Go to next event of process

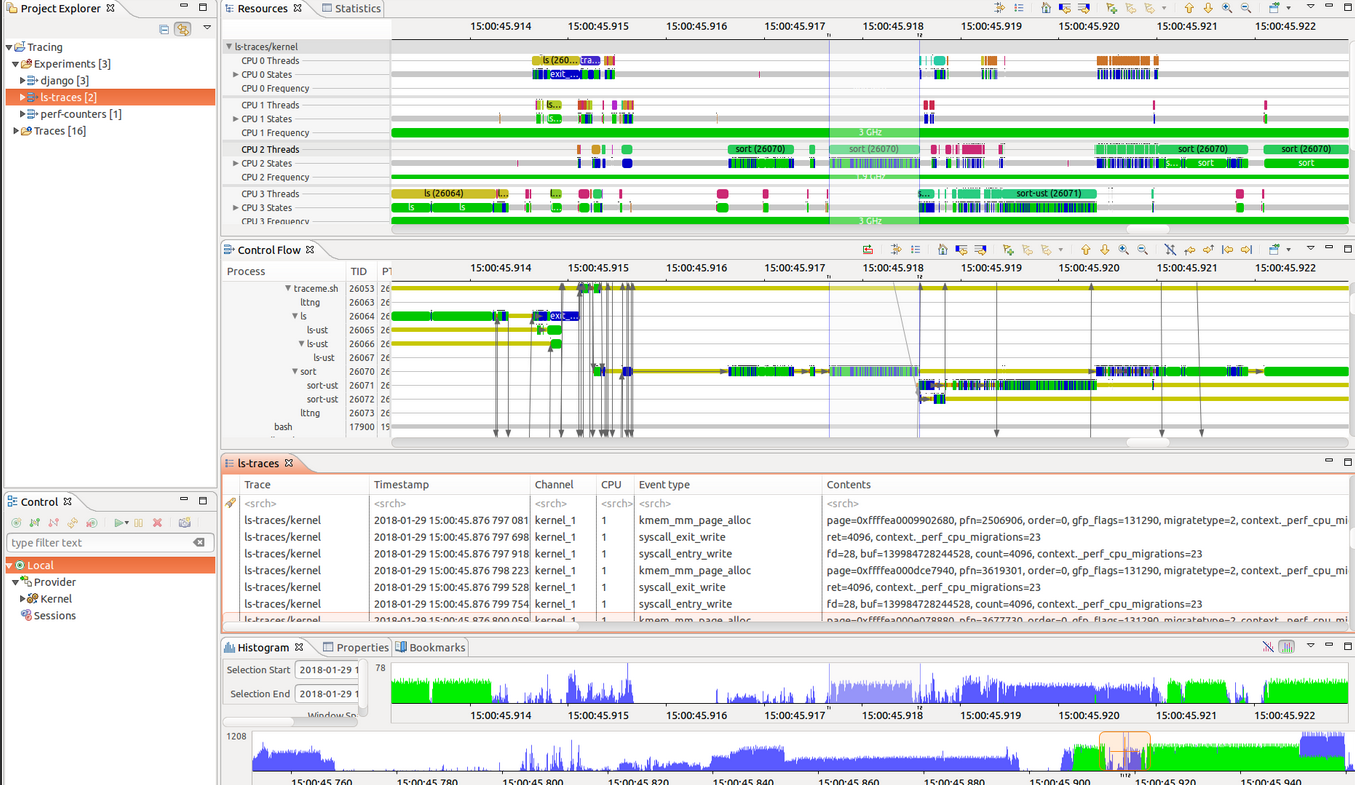coord(1247,250)
